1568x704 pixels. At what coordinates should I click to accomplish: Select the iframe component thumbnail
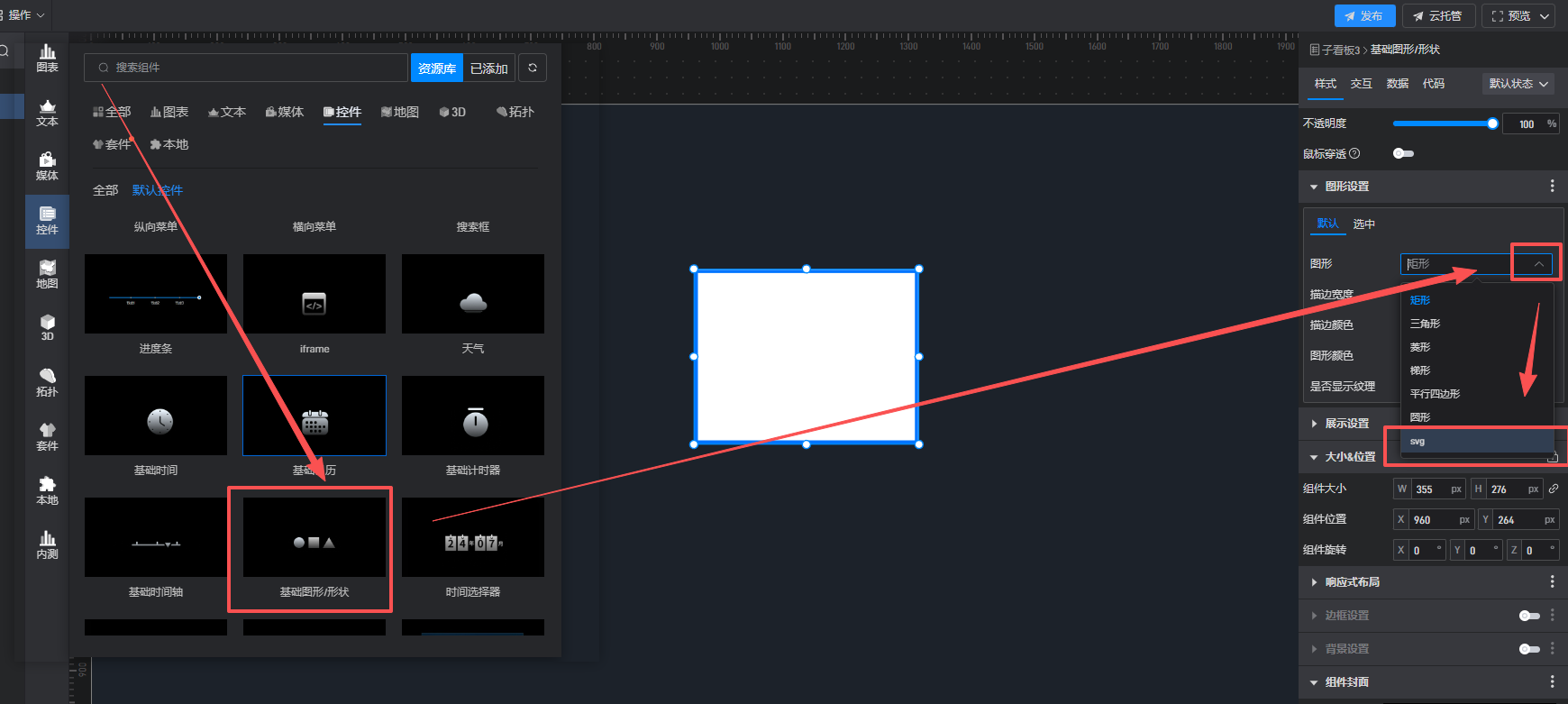315,294
